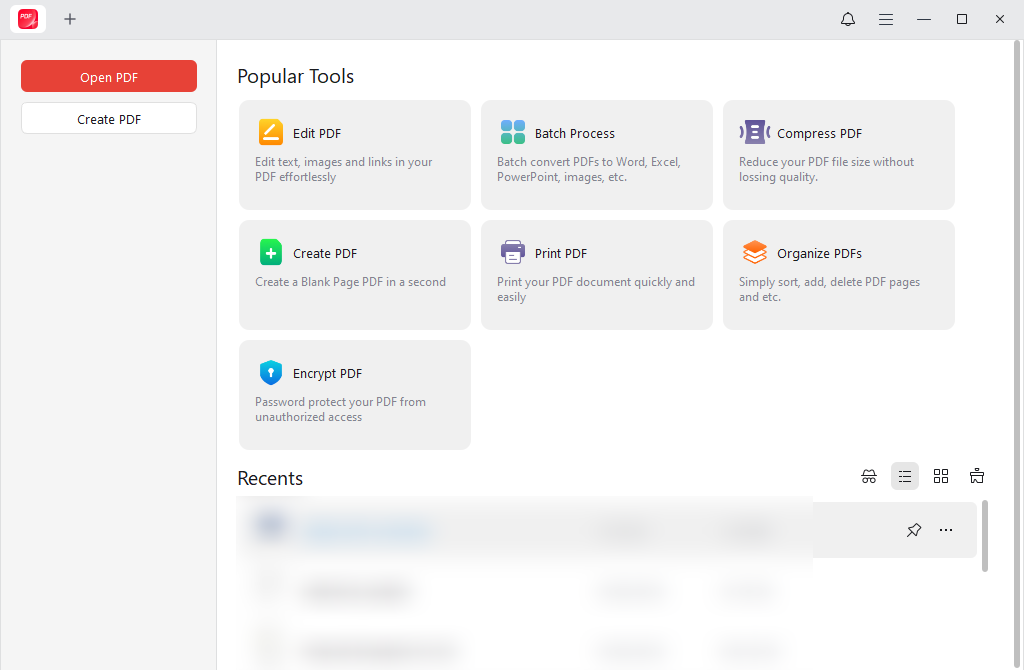The width and height of the screenshot is (1024, 670).
Task: Select the Create PDF blank page tool
Action: coord(354,275)
